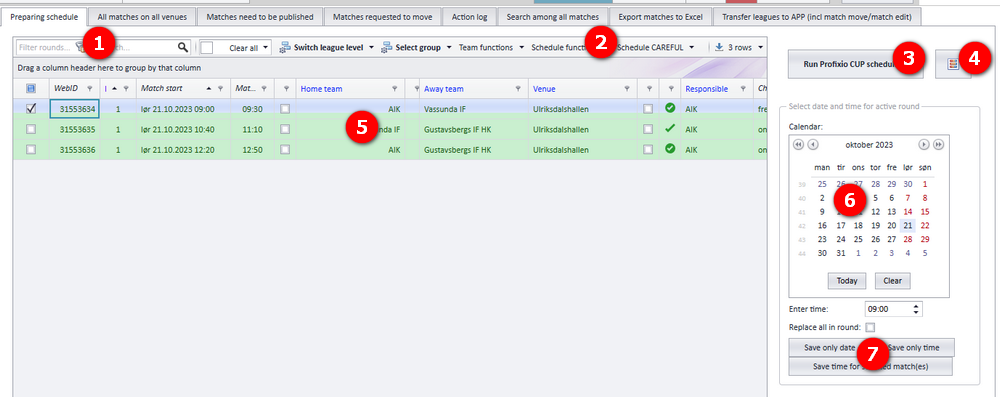Select day 21 in the October calendar
The width and height of the screenshot is (1000, 397).
908,225
